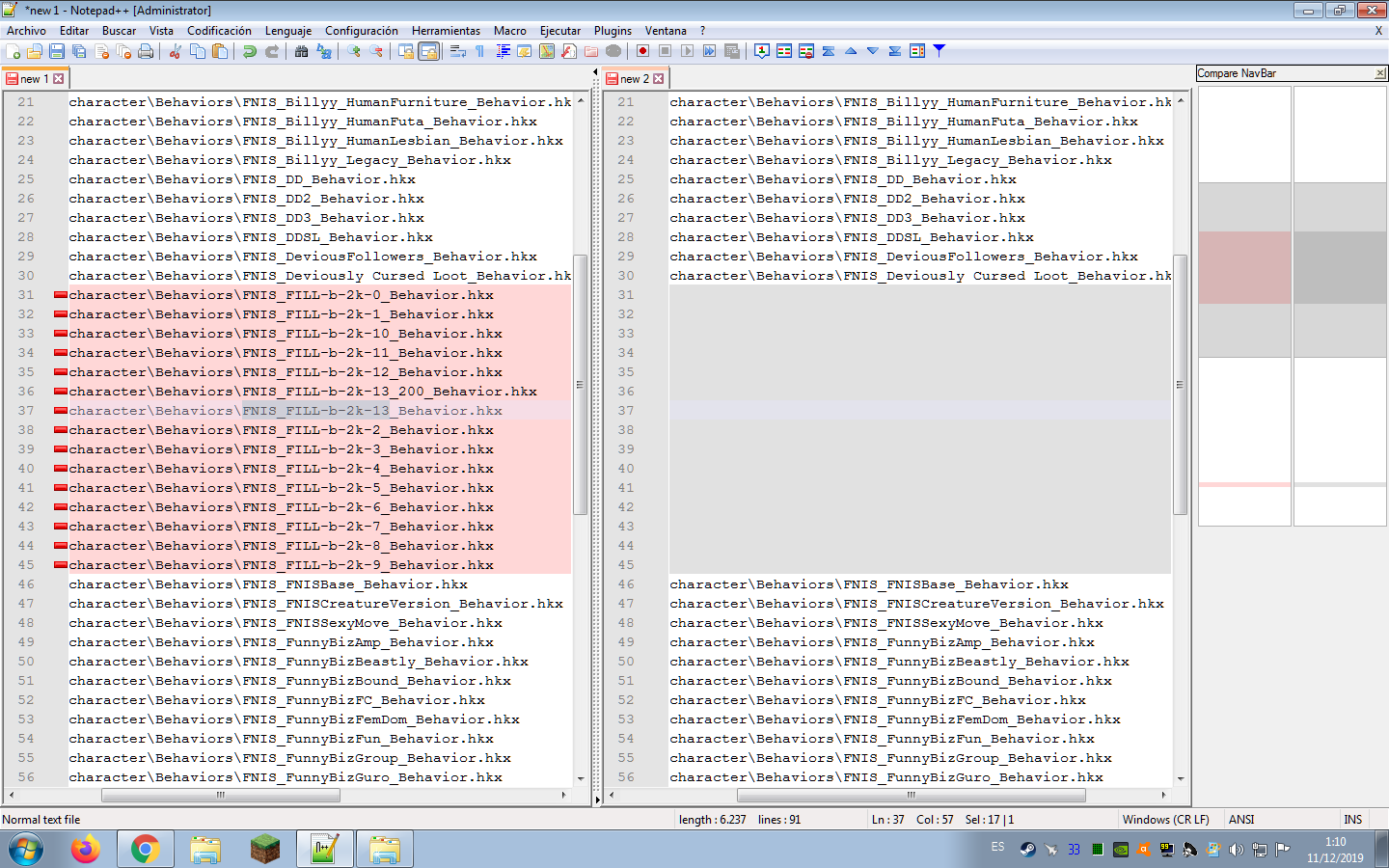The height and width of the screenshot is (868, 1389).
Task: Set first file to compare icon
Action: point(762,51)
